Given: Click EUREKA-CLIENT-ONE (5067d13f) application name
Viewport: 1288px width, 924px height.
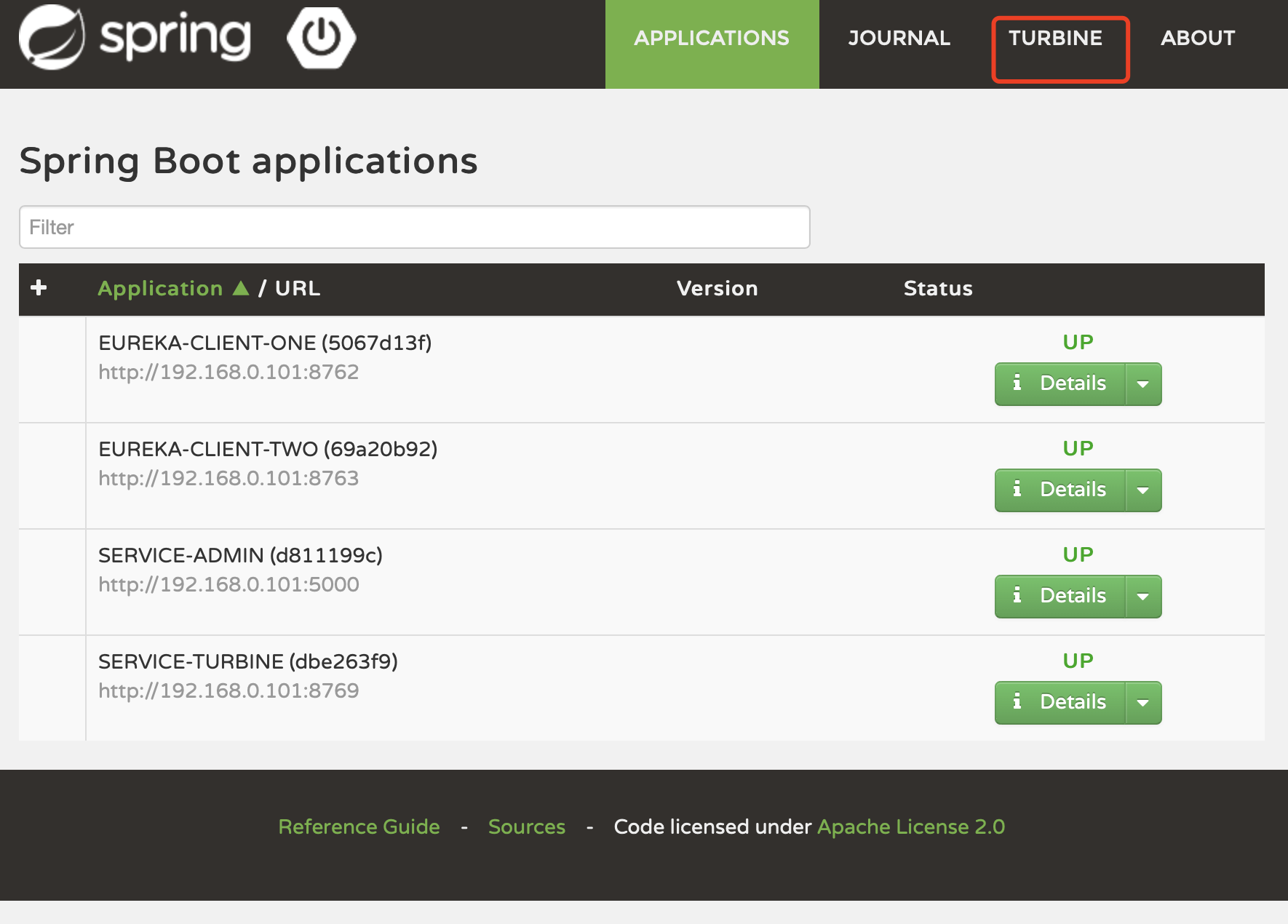Looking at the screenshot, I should 265,343.
